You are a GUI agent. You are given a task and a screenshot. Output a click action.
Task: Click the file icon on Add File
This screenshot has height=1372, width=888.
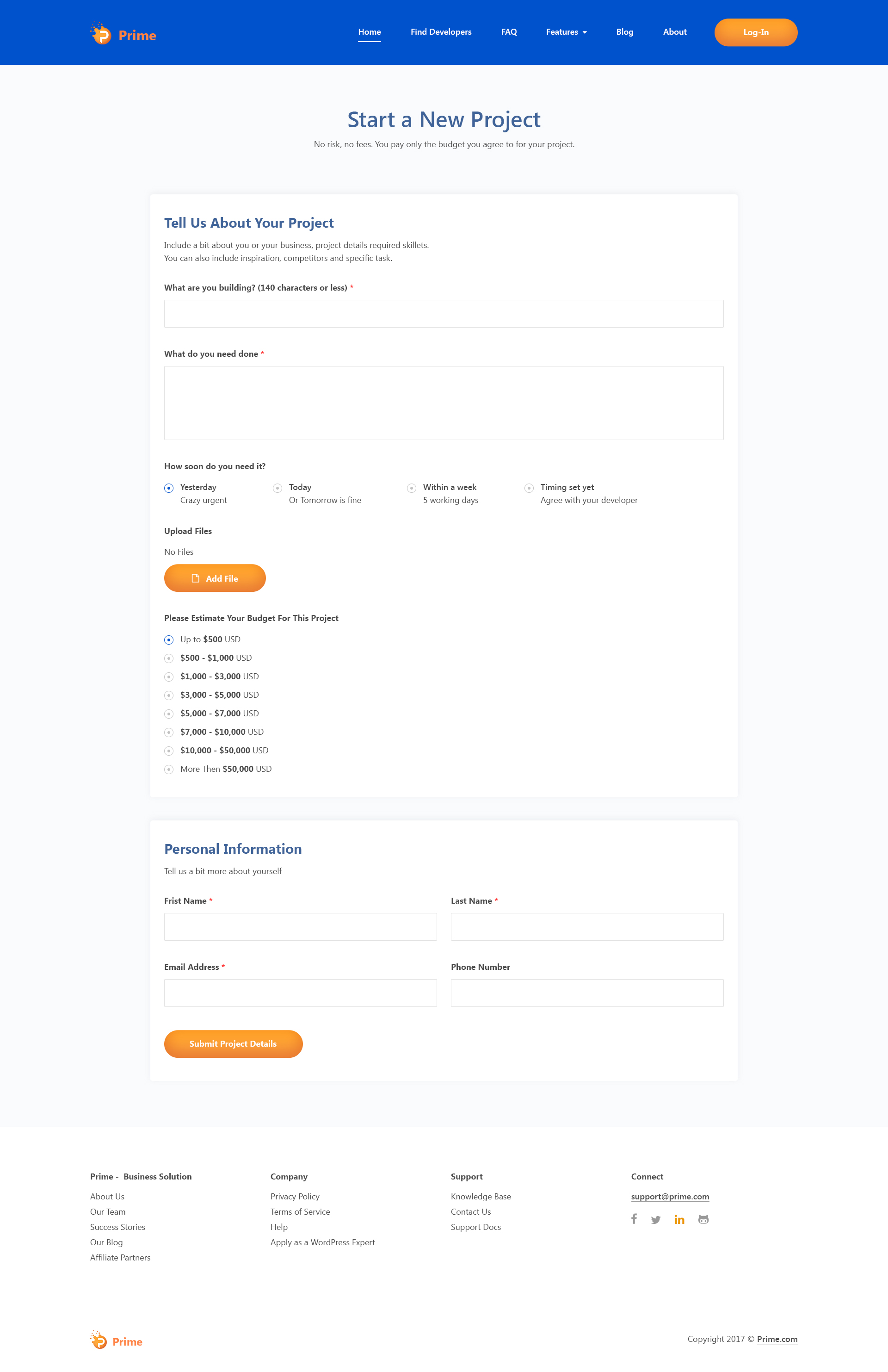tap(195, 578)
